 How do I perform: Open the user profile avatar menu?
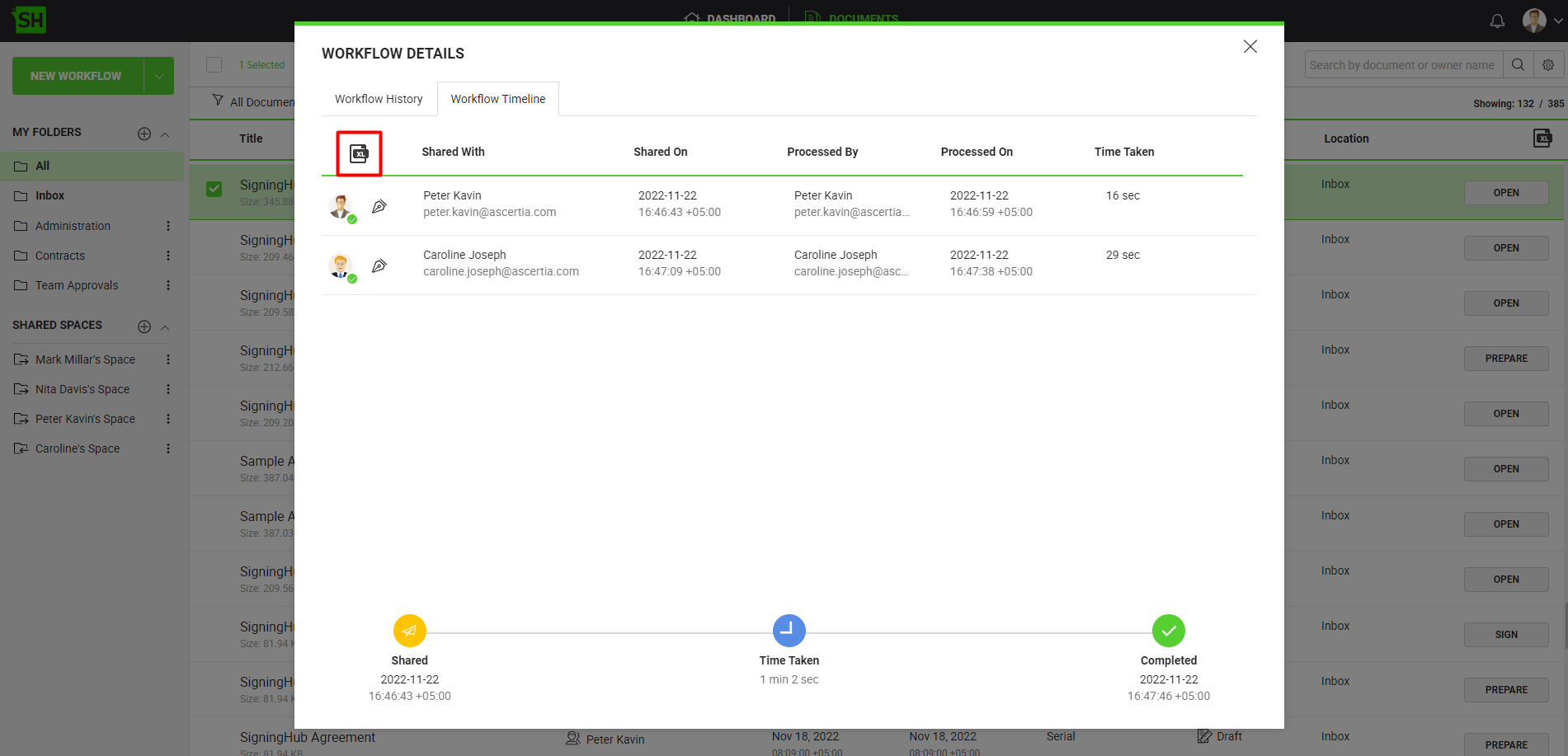point(1534,21)
